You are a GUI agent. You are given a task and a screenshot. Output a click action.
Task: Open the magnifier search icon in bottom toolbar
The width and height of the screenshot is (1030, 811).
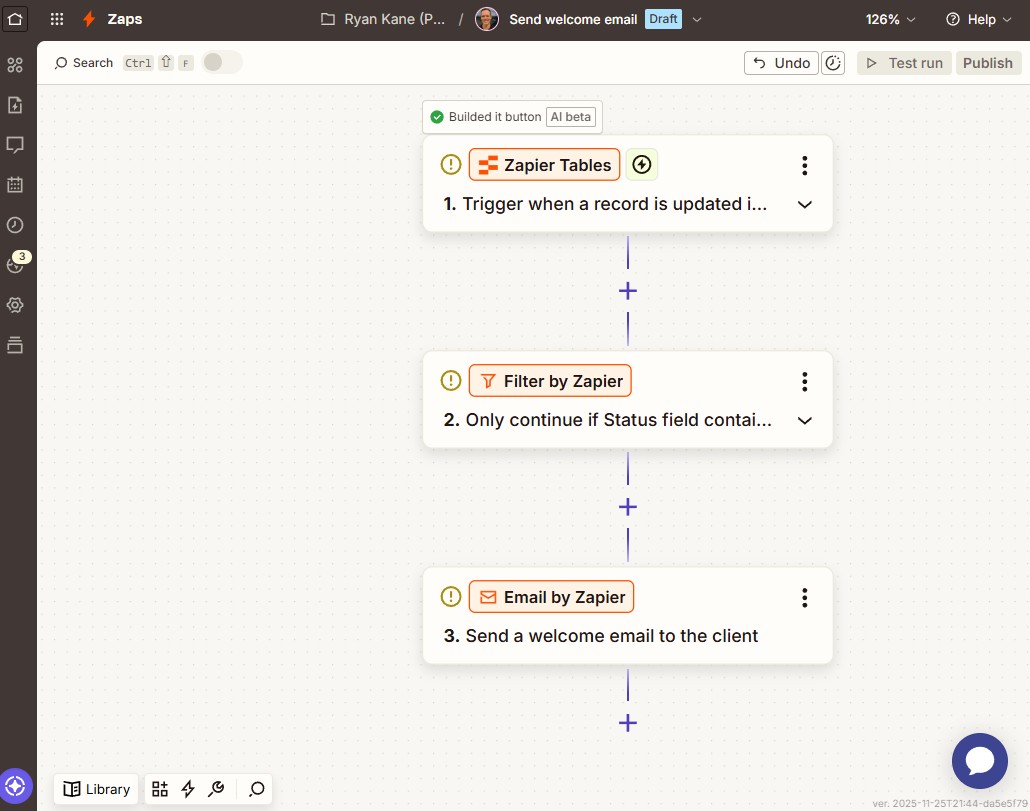tap(255, 789)
